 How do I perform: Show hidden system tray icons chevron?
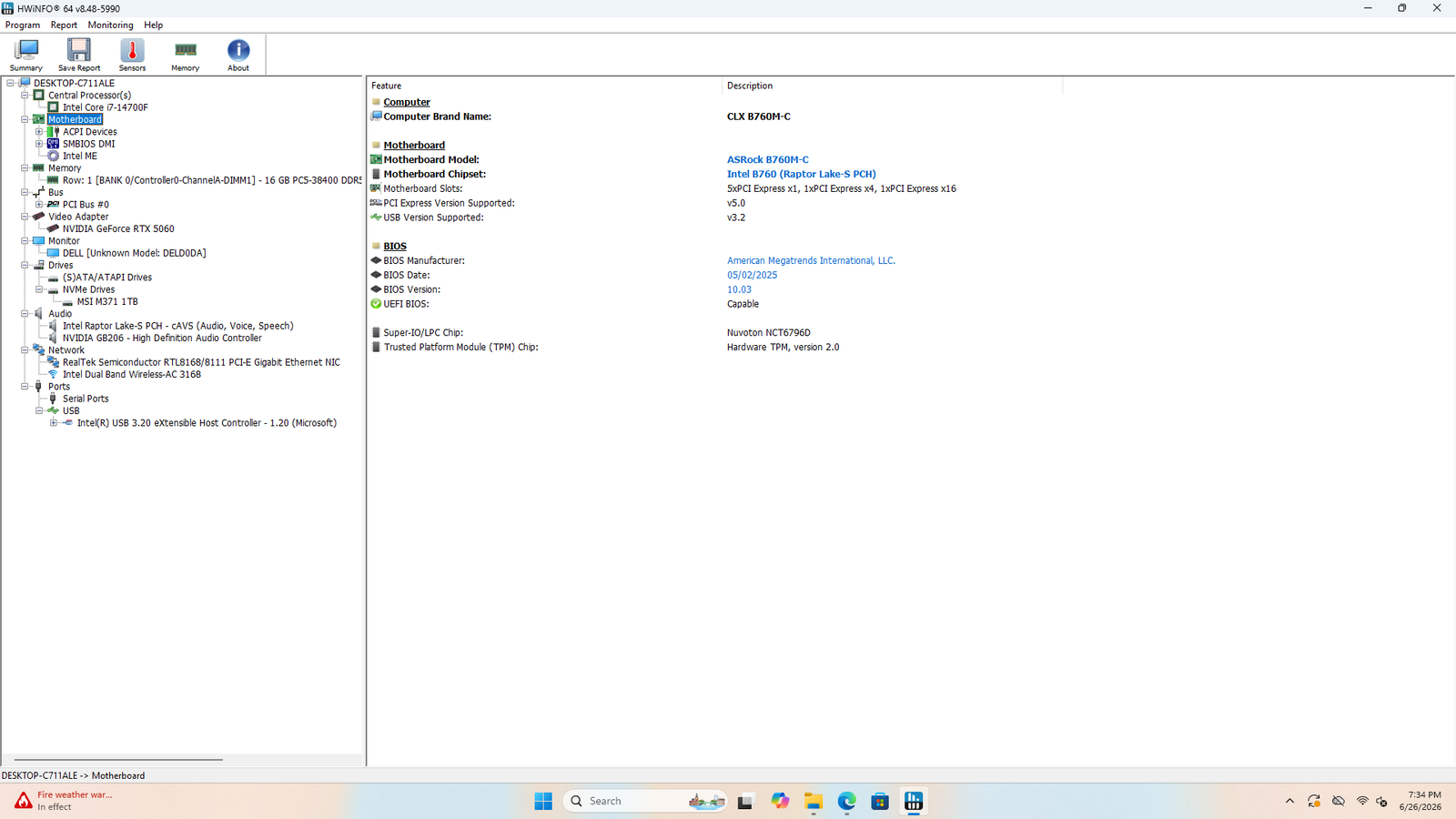(1289, 801)
